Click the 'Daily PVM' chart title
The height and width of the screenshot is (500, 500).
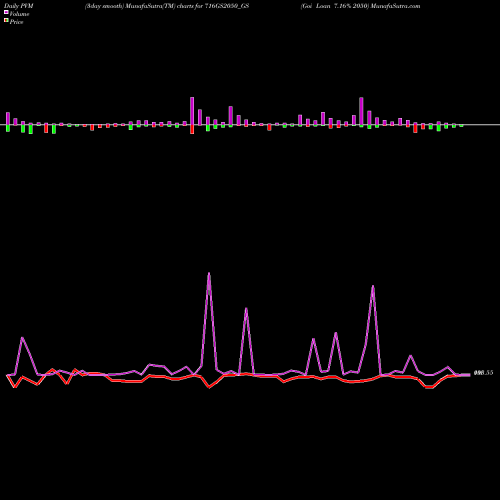point(19,6)
